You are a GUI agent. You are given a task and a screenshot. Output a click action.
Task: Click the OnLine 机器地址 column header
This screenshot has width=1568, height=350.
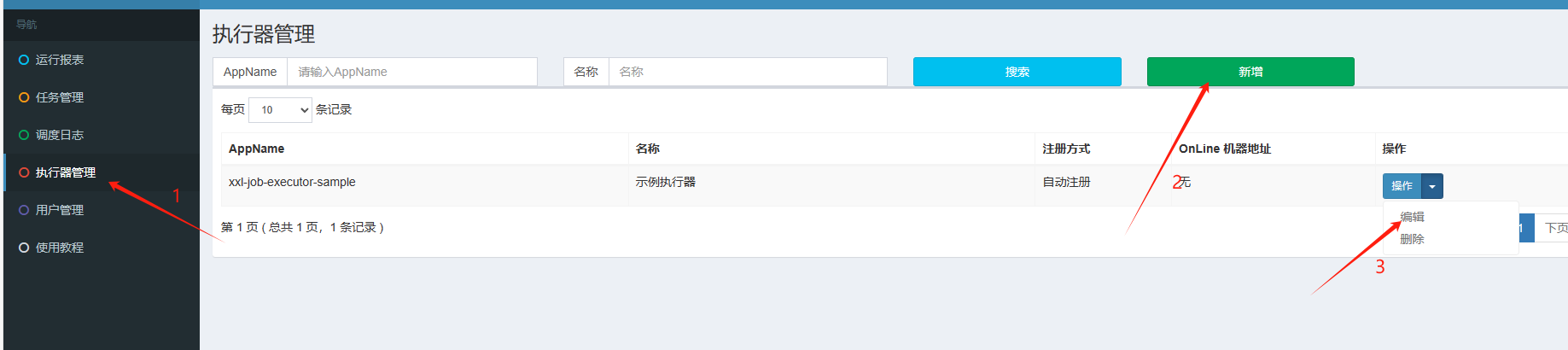point(1224,149)
